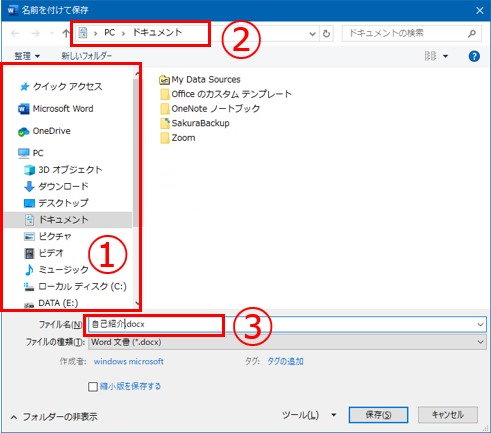Open the ツール(L) menu
Viewport: 491px width, 433px height.
[x=309, y=415]
